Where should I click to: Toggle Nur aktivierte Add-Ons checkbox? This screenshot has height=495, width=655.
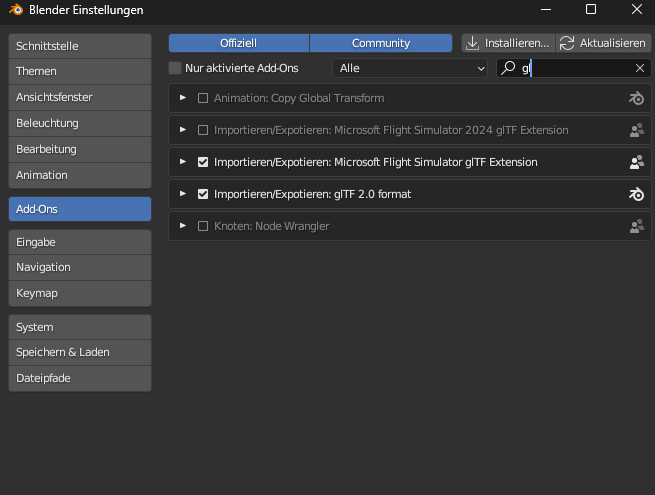coord(175,68)
